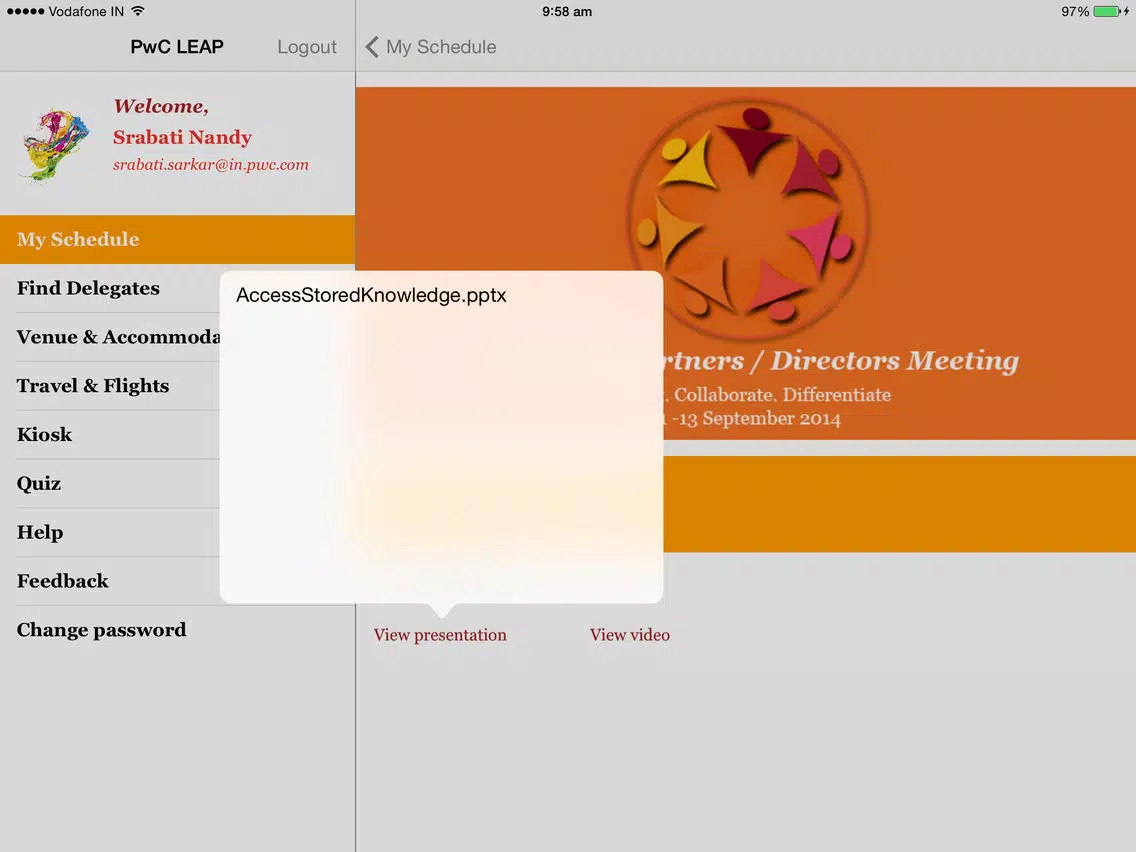
Task: Tap the Wi-Fi status icon
Action: [138, 11]
